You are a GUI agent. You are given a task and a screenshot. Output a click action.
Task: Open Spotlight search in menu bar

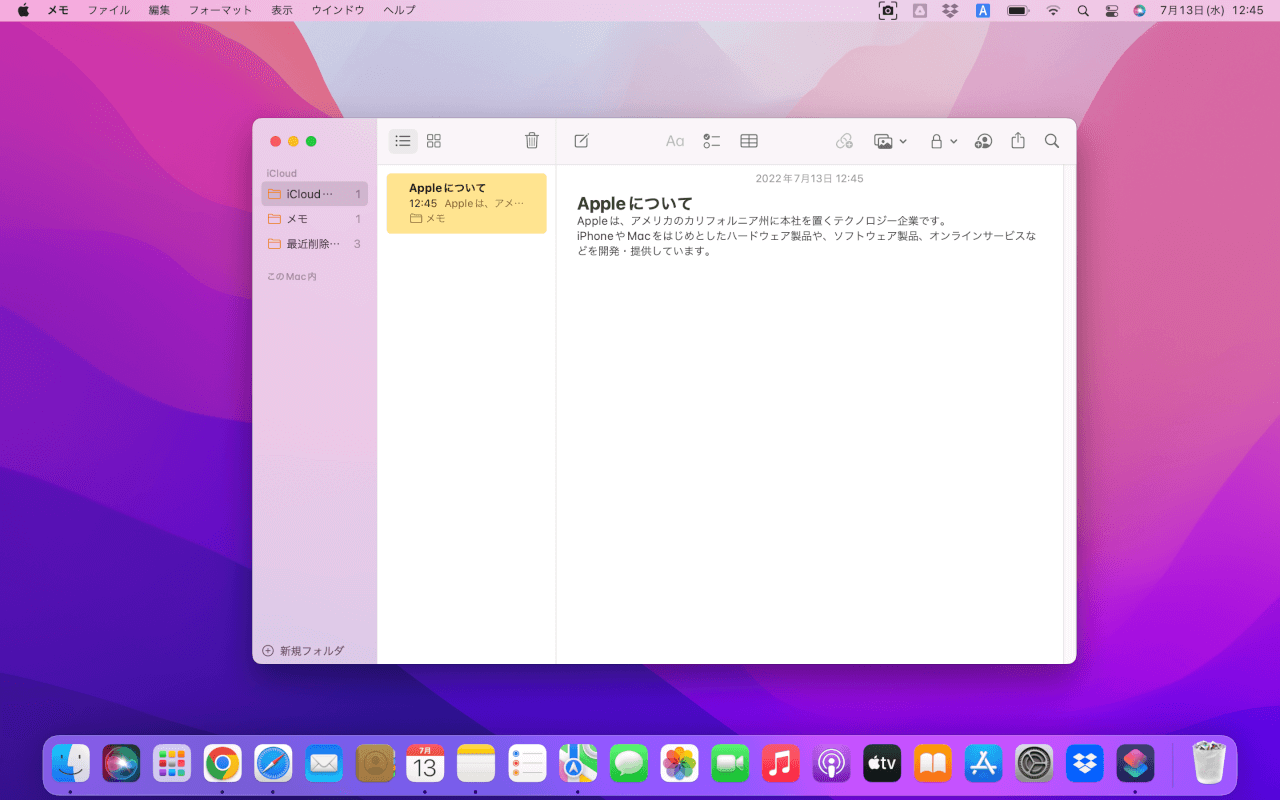[x=1083, y=10]
